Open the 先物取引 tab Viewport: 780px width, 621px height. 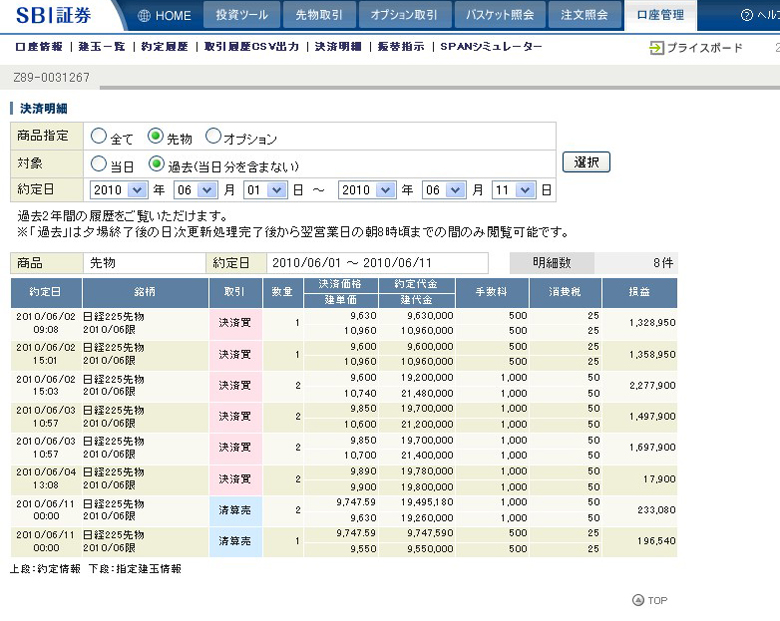(319, 15)
